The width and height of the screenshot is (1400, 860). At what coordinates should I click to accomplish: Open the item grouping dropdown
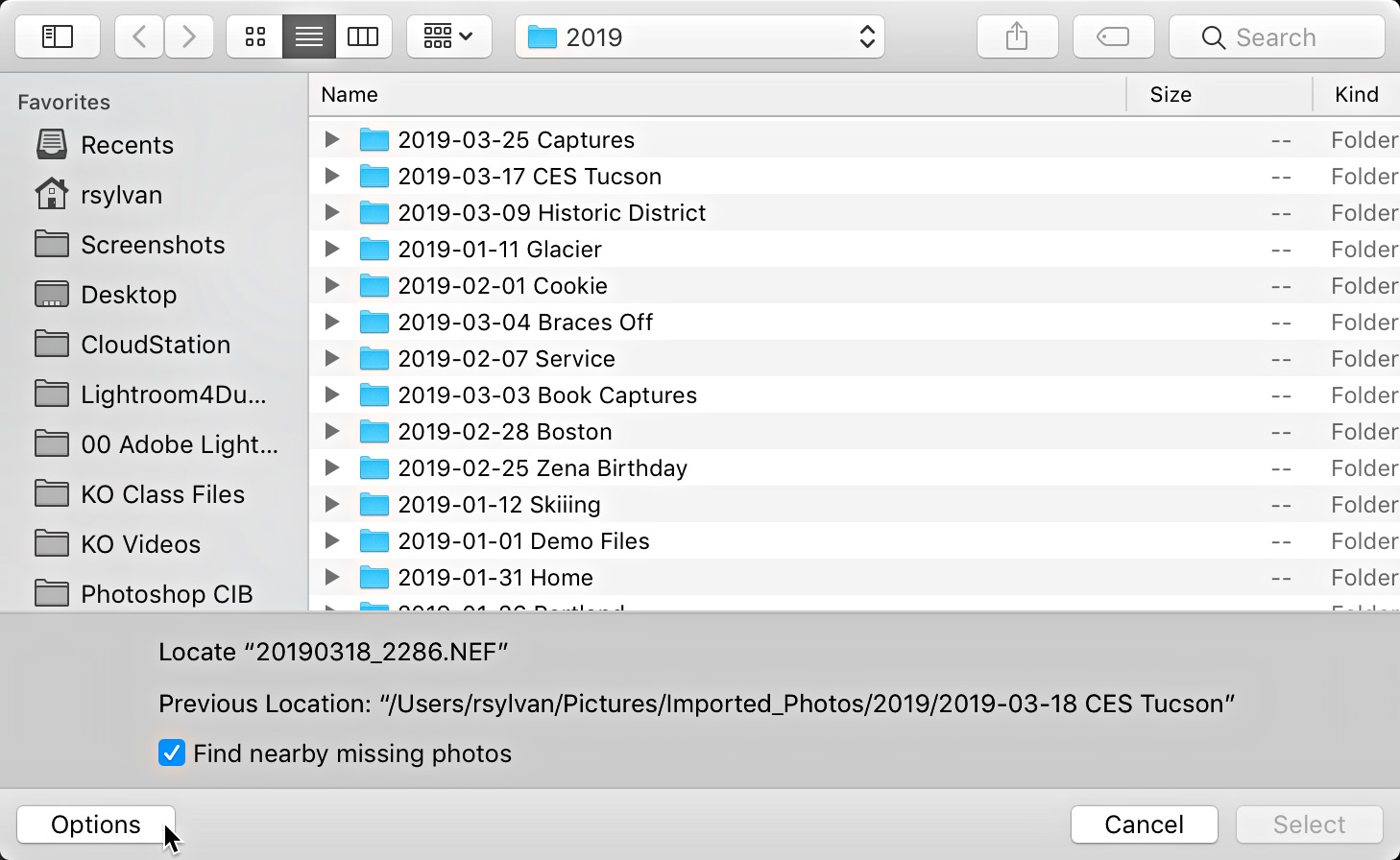[x=448, y=36]
